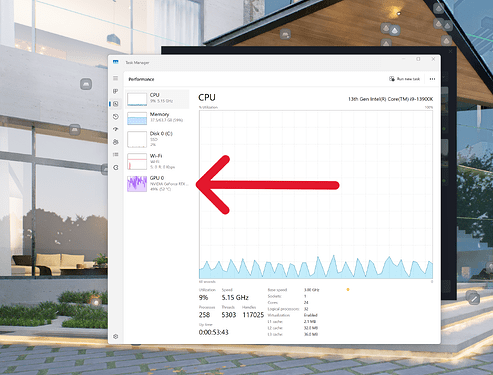
Task: Click the GPU 0 purple thumbnail graph
Action: [137, 184]
